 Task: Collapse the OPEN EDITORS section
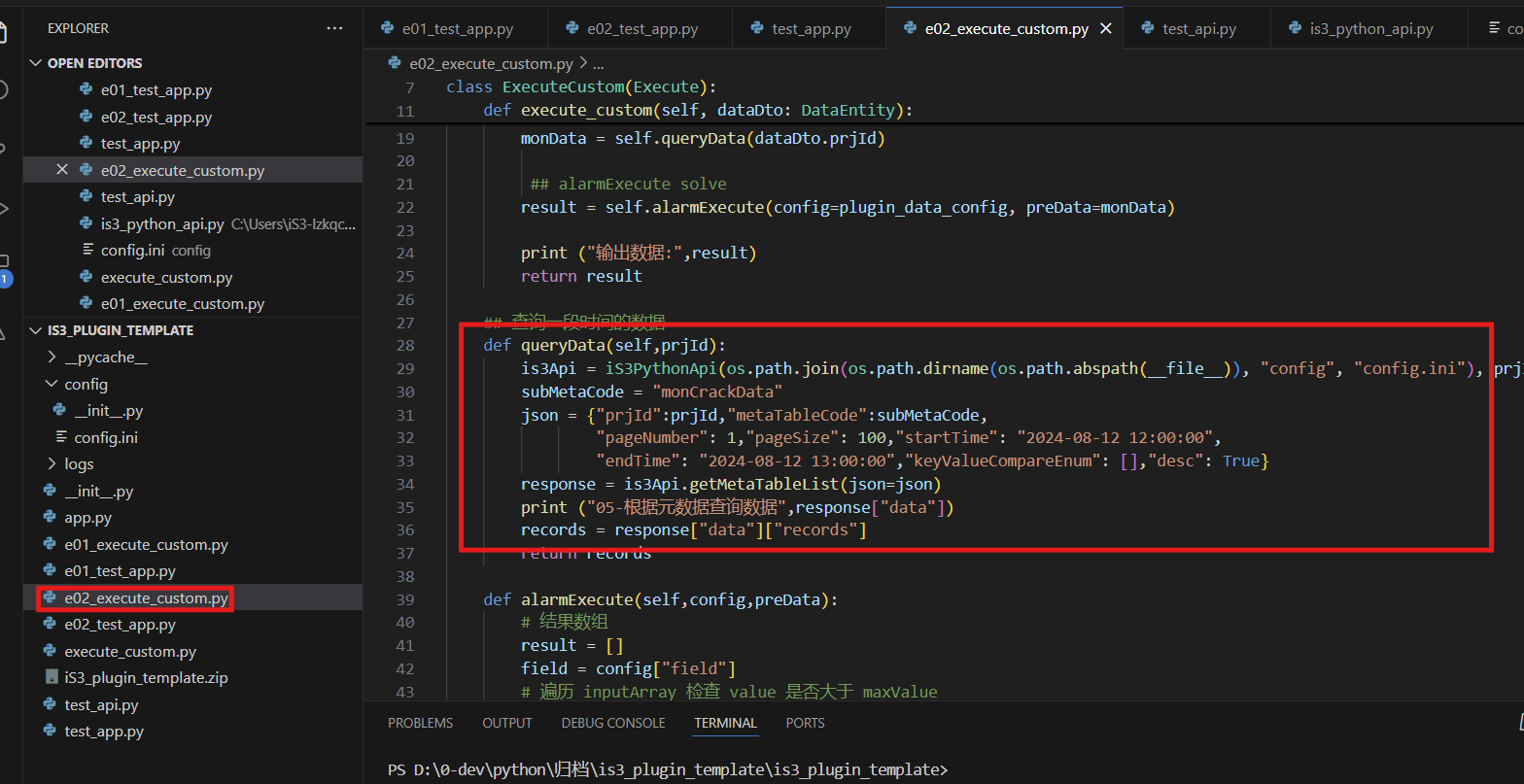(37, 63)
